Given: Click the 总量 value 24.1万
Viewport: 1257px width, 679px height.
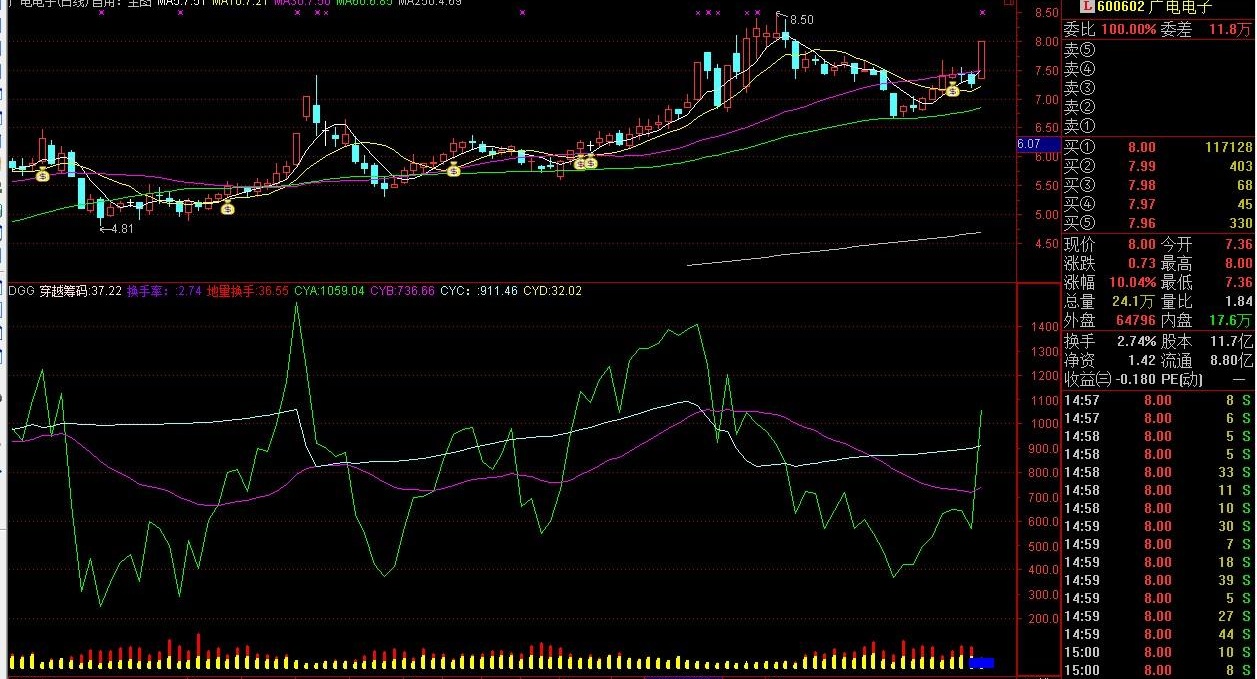Looking at the screenshot, I should [x=1135, y=301].
